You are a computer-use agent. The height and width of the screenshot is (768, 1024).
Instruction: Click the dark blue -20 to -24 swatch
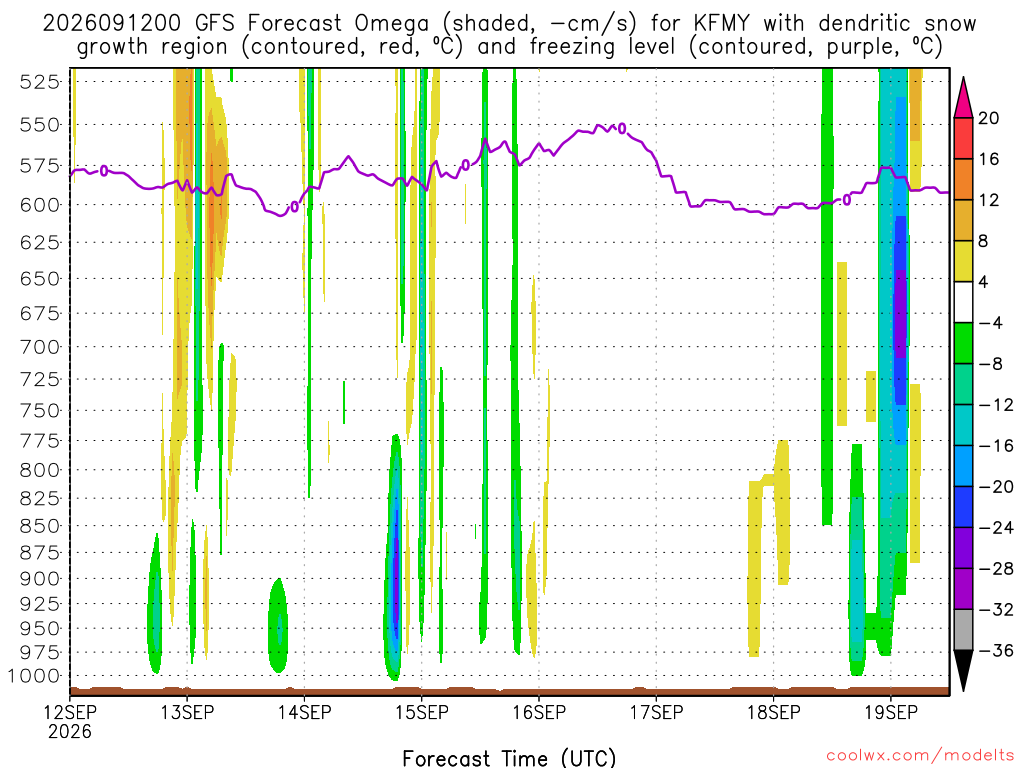point(963,507)
